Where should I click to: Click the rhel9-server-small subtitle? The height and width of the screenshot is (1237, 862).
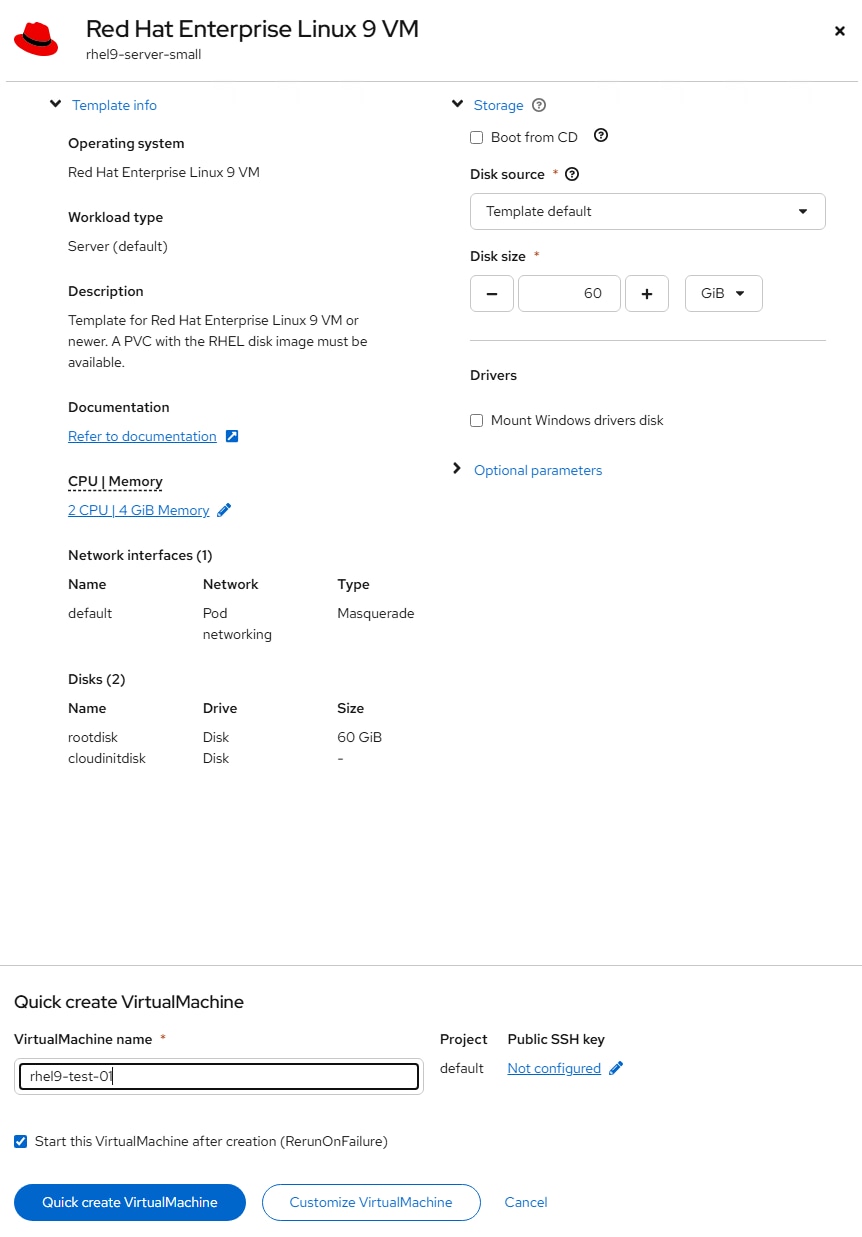[144, 54]
